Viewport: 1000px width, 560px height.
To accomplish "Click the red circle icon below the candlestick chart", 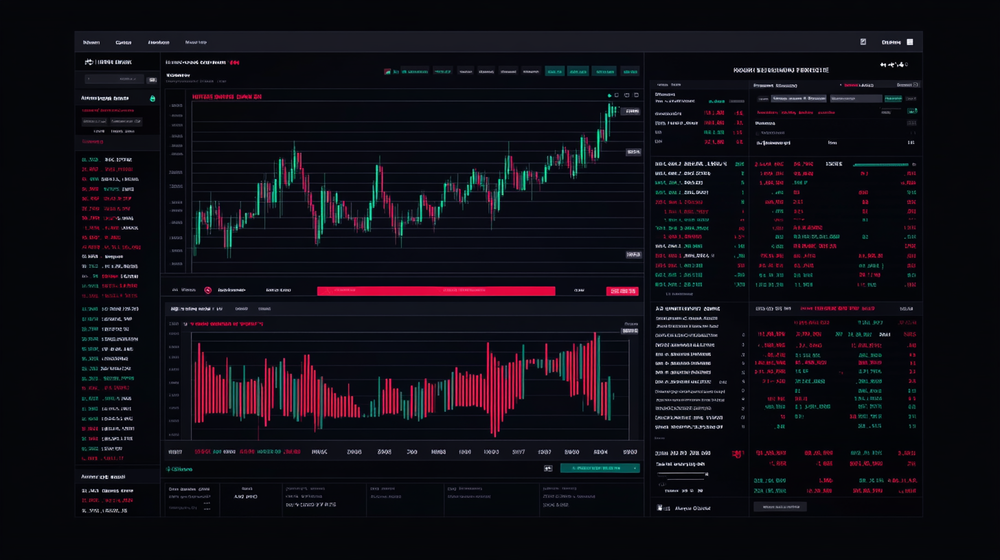I will [208, 290].
